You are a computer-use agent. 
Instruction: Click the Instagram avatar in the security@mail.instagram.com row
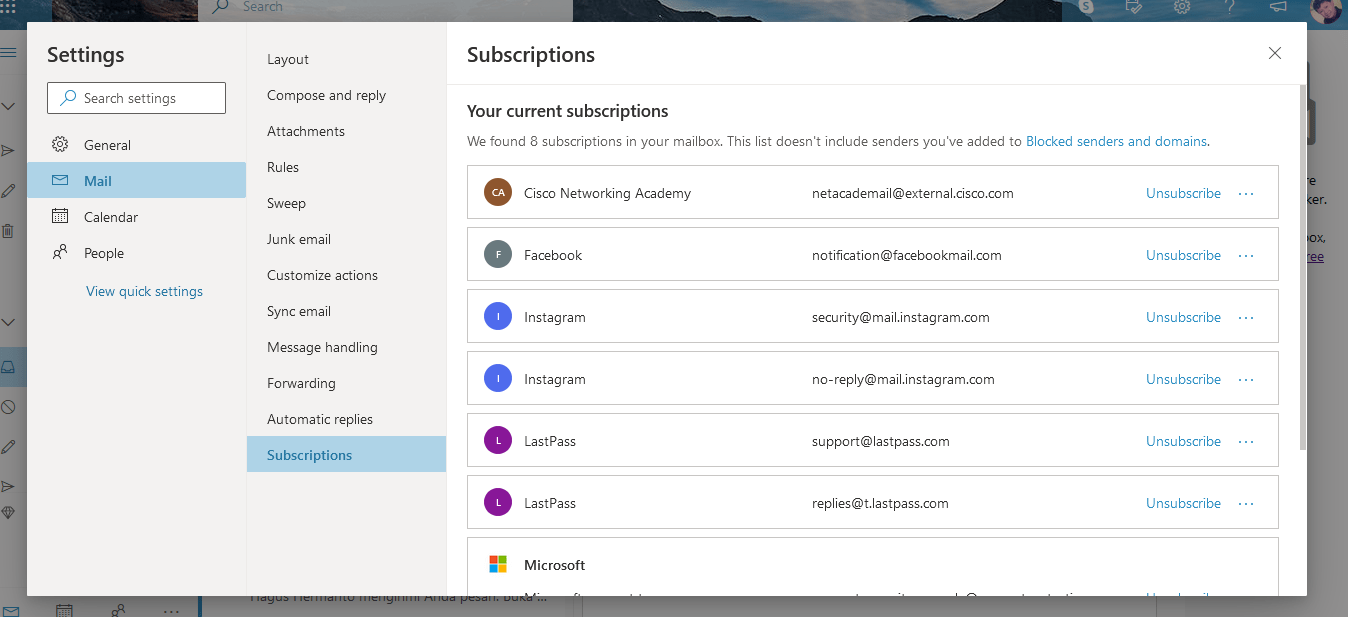click(x=498, y=316)
